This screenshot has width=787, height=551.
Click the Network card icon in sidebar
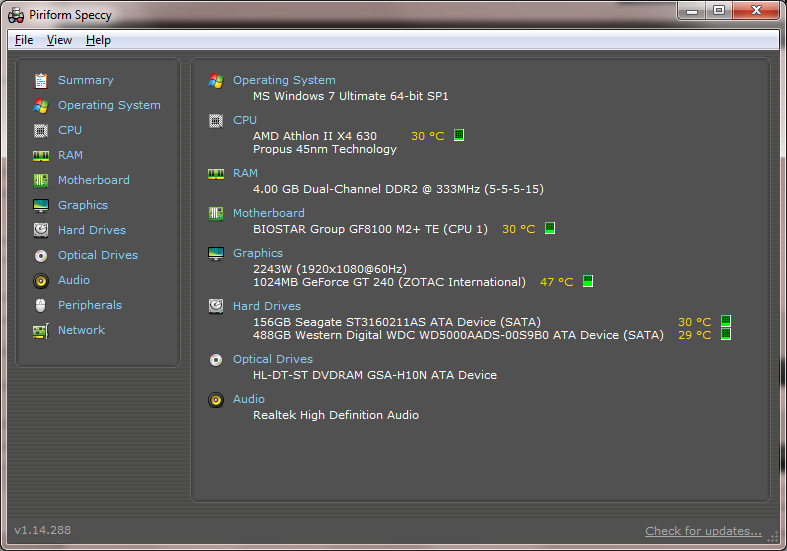click(x=41, y=331)
